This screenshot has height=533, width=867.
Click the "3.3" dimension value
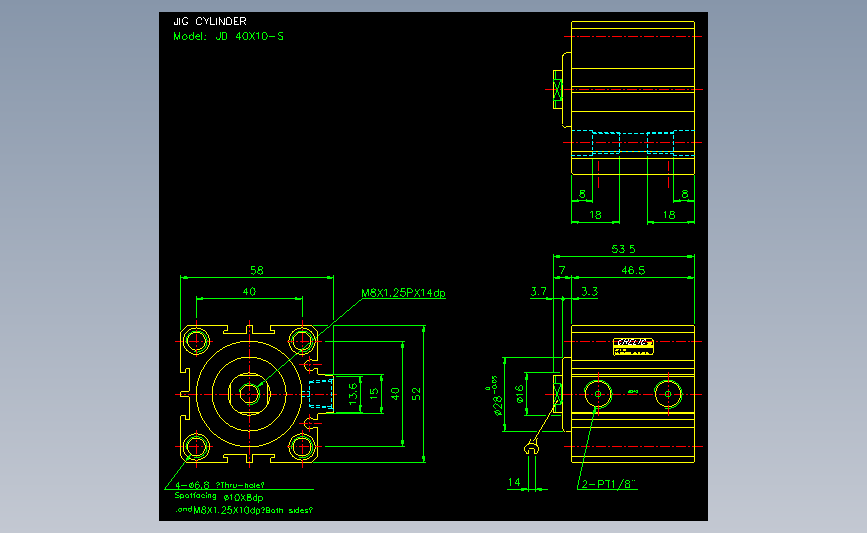[x=589, y=291]
